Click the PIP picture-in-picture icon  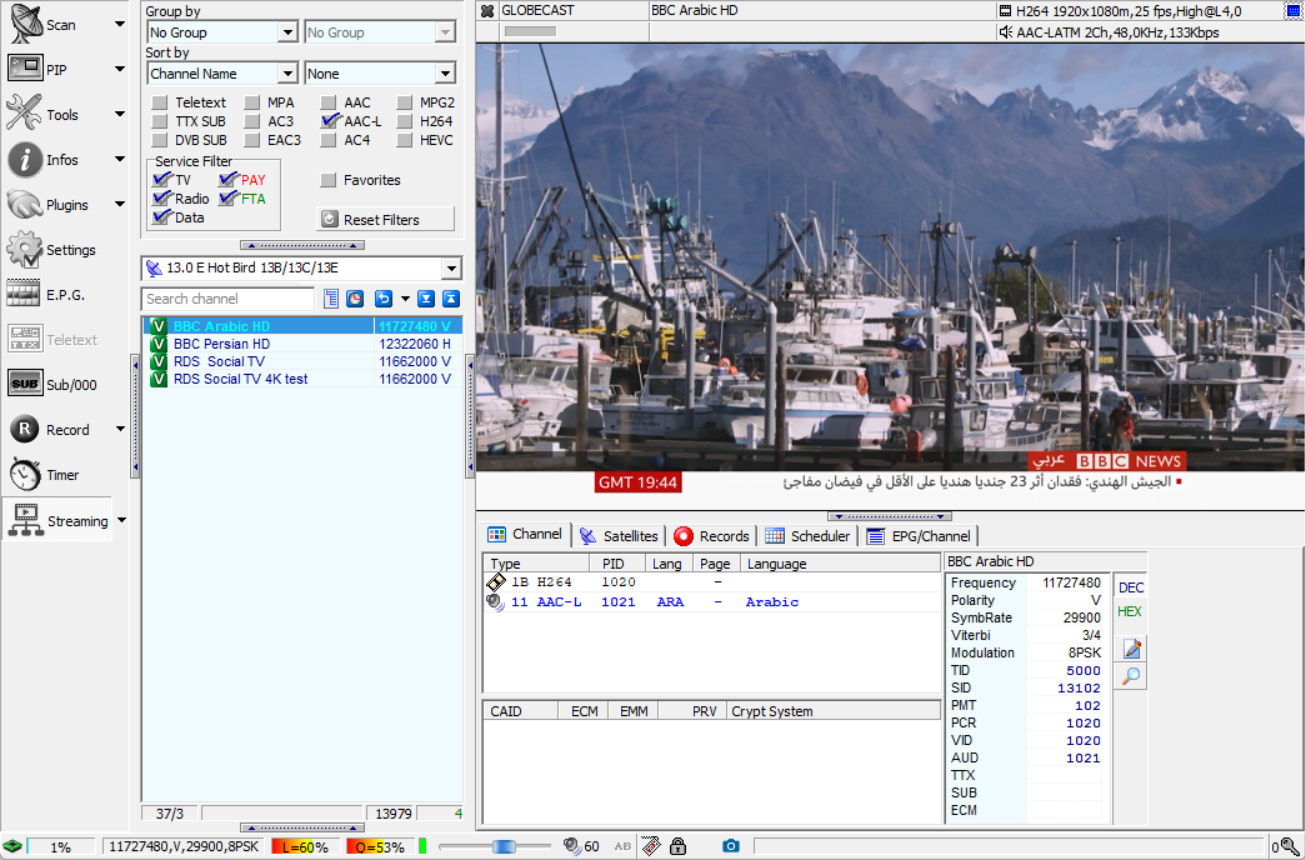coord(25,70)
